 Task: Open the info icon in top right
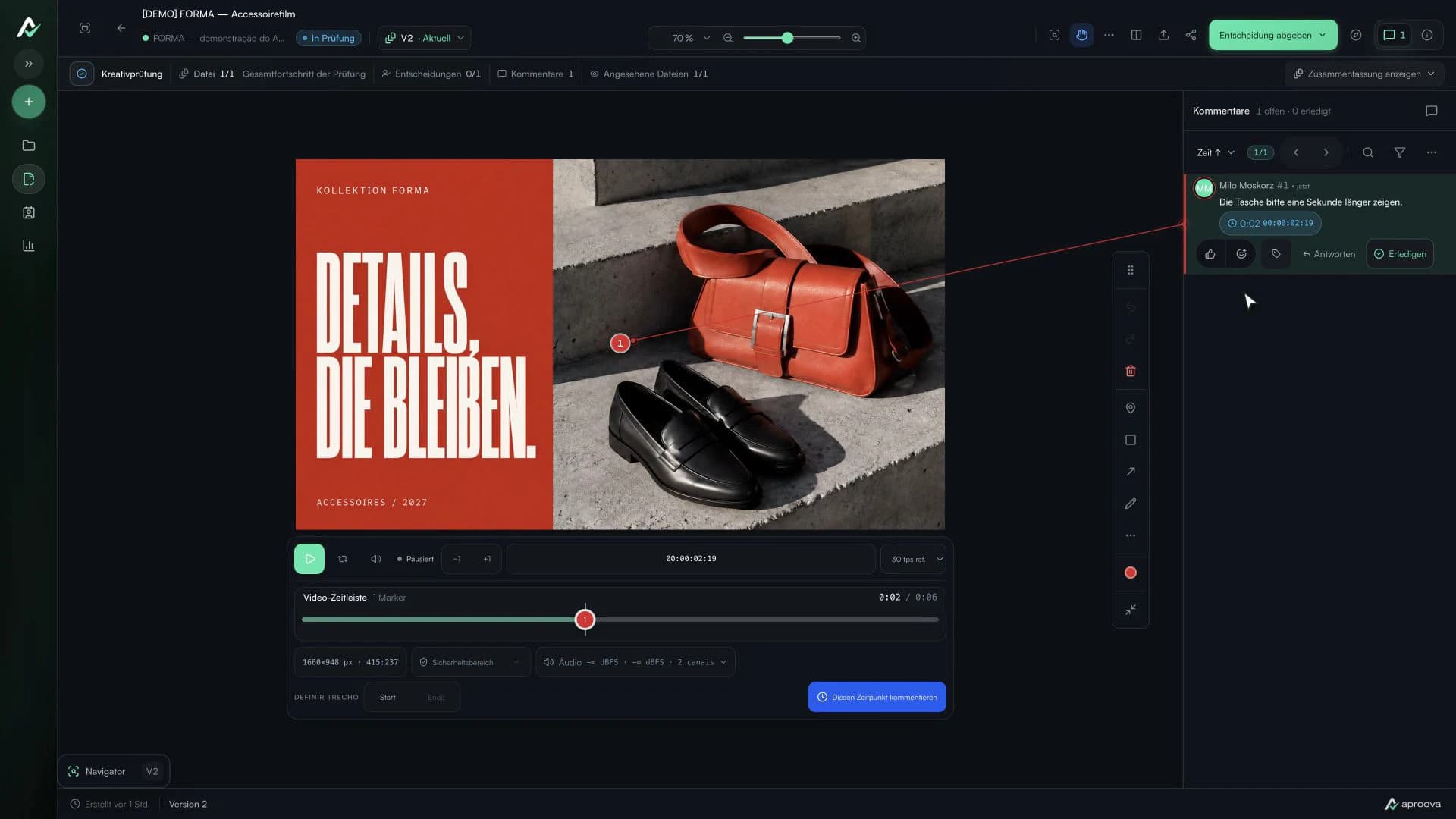tap(1427, 35)
